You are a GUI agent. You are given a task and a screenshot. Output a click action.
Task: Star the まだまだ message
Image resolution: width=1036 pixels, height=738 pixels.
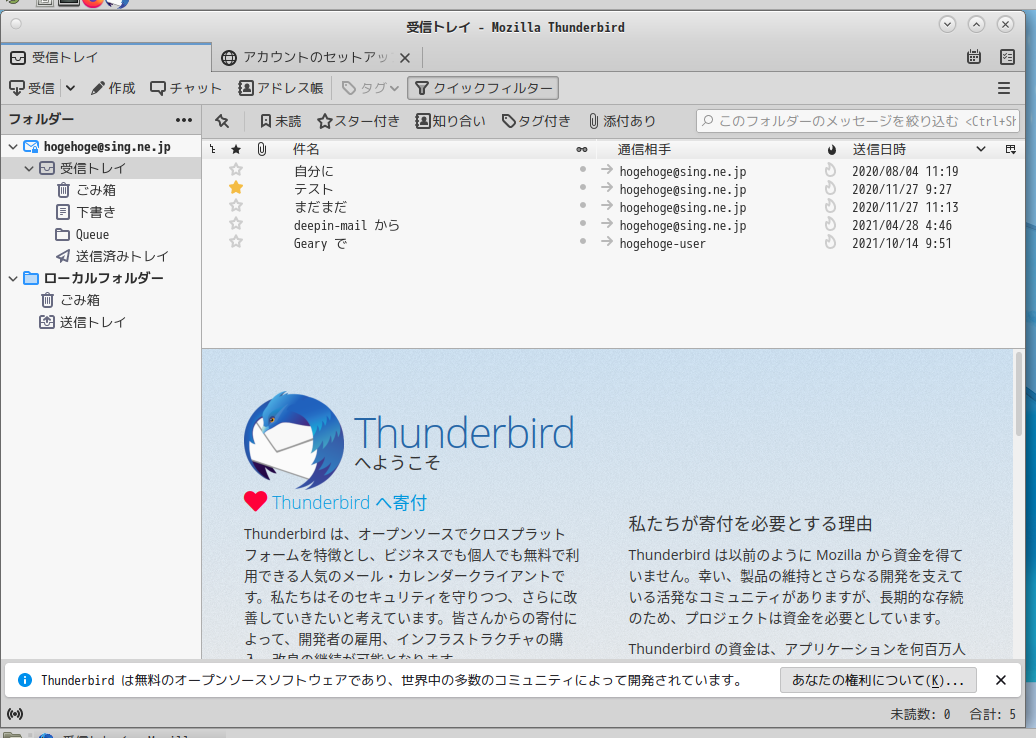coord(236,206)
